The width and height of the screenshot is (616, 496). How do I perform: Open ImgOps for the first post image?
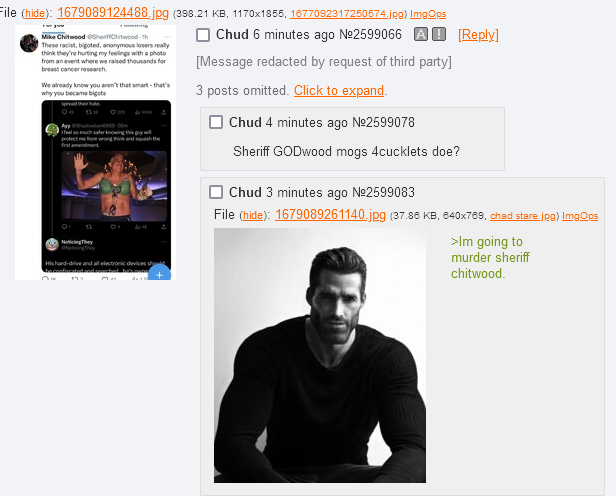click(428, 14)
